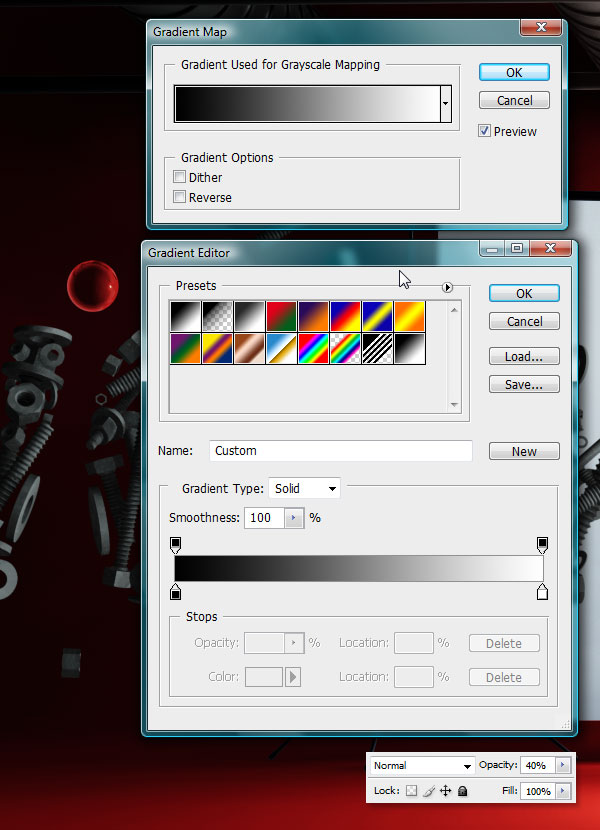Select the last black-to-white preset in the second row
This screenshot has width=600, height=830.
click(409, 349)
